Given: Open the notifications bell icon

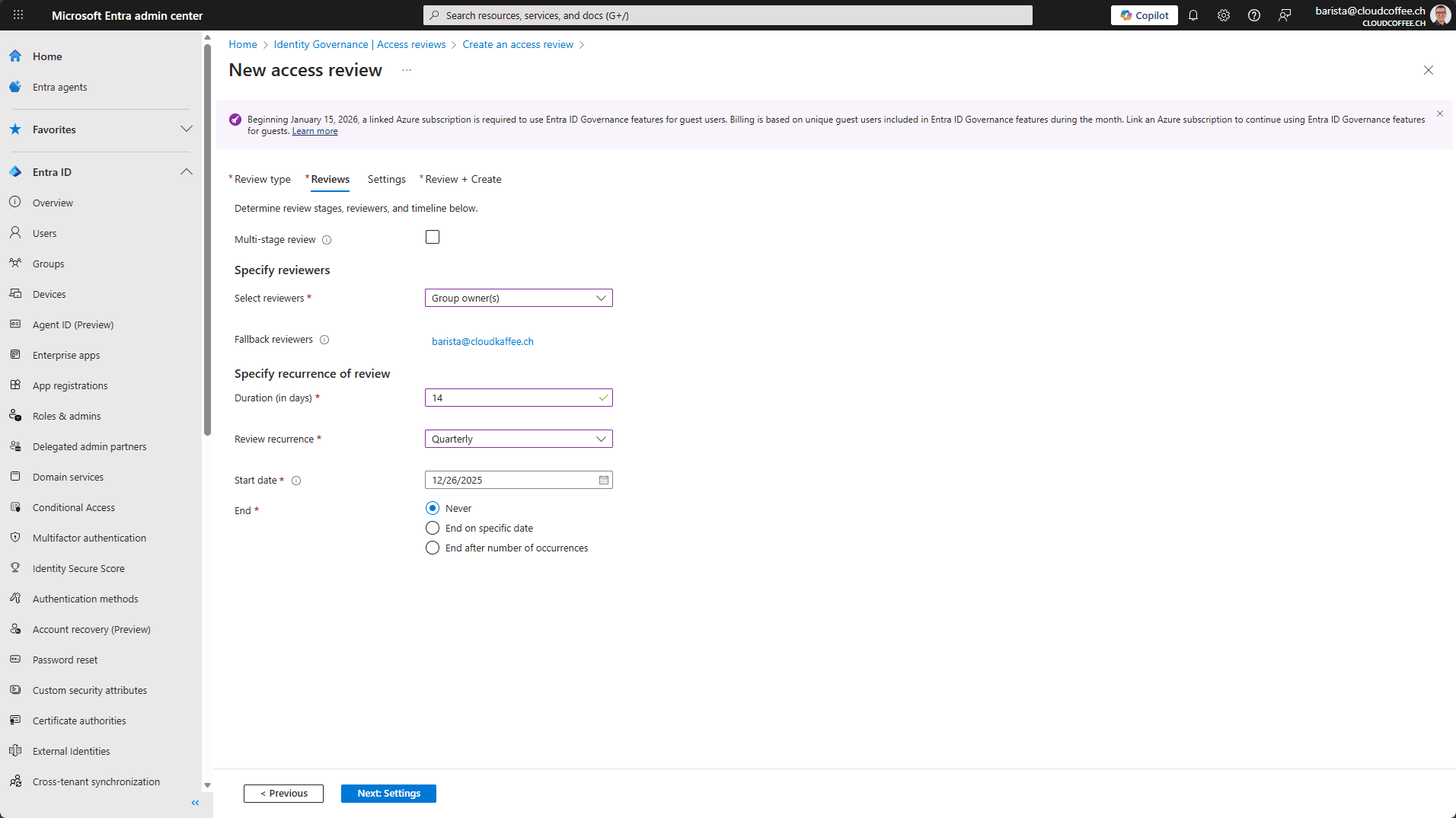Looking at the screenshot, I should tap(1193, 15).
